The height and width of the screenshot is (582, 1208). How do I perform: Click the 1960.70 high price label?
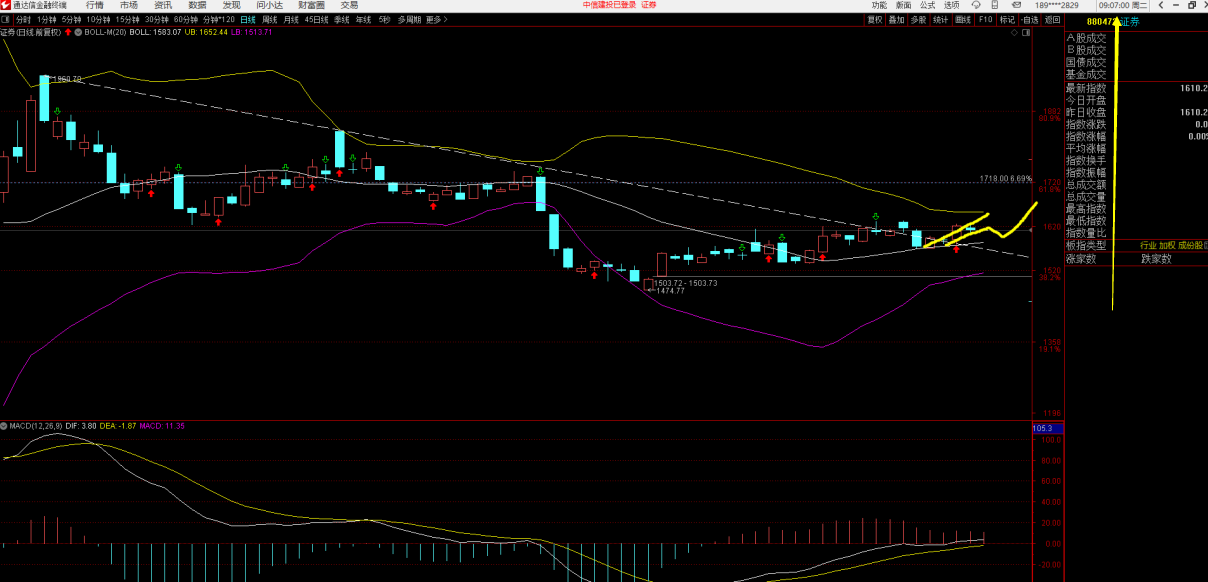click(67, 79)
